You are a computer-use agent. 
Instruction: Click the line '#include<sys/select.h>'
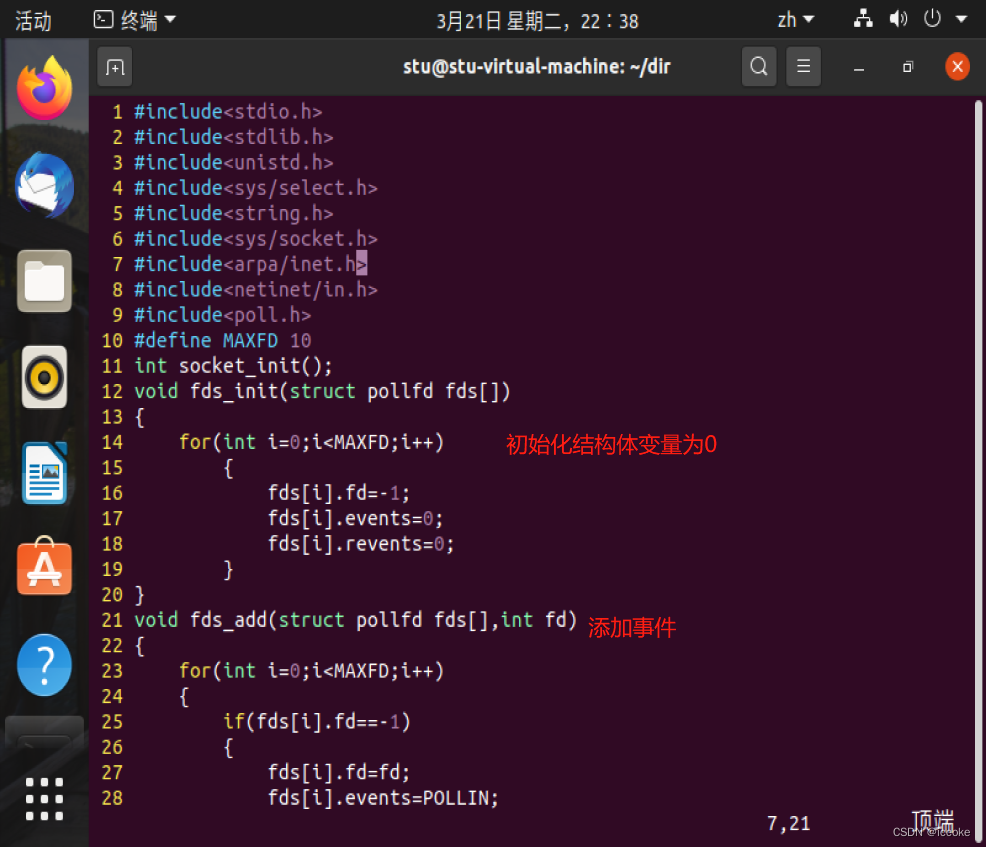(255, 188)
